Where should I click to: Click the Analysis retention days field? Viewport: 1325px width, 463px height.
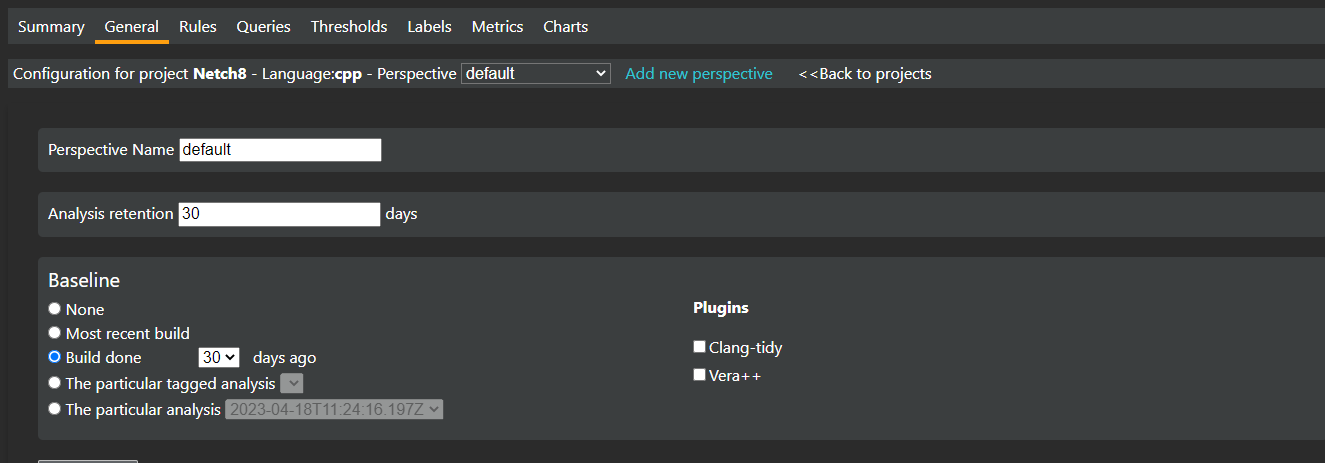pyautogui.click(x=279, y=214)
